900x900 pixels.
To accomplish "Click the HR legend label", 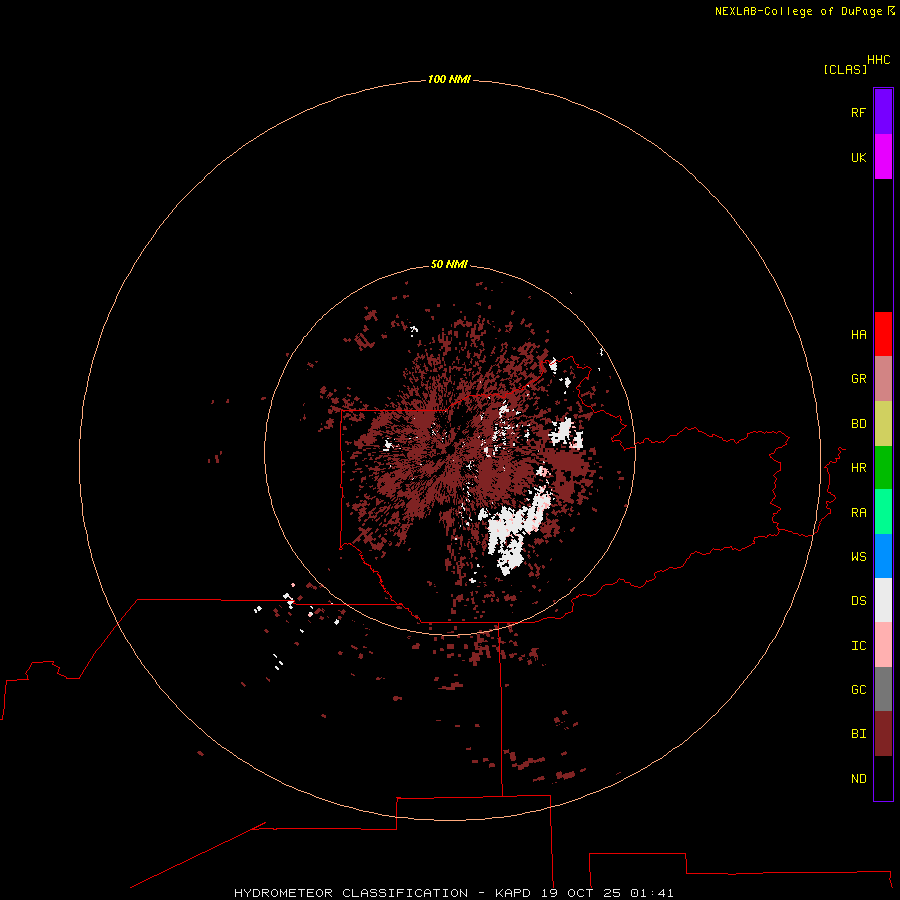I will (x=858, y=468).
